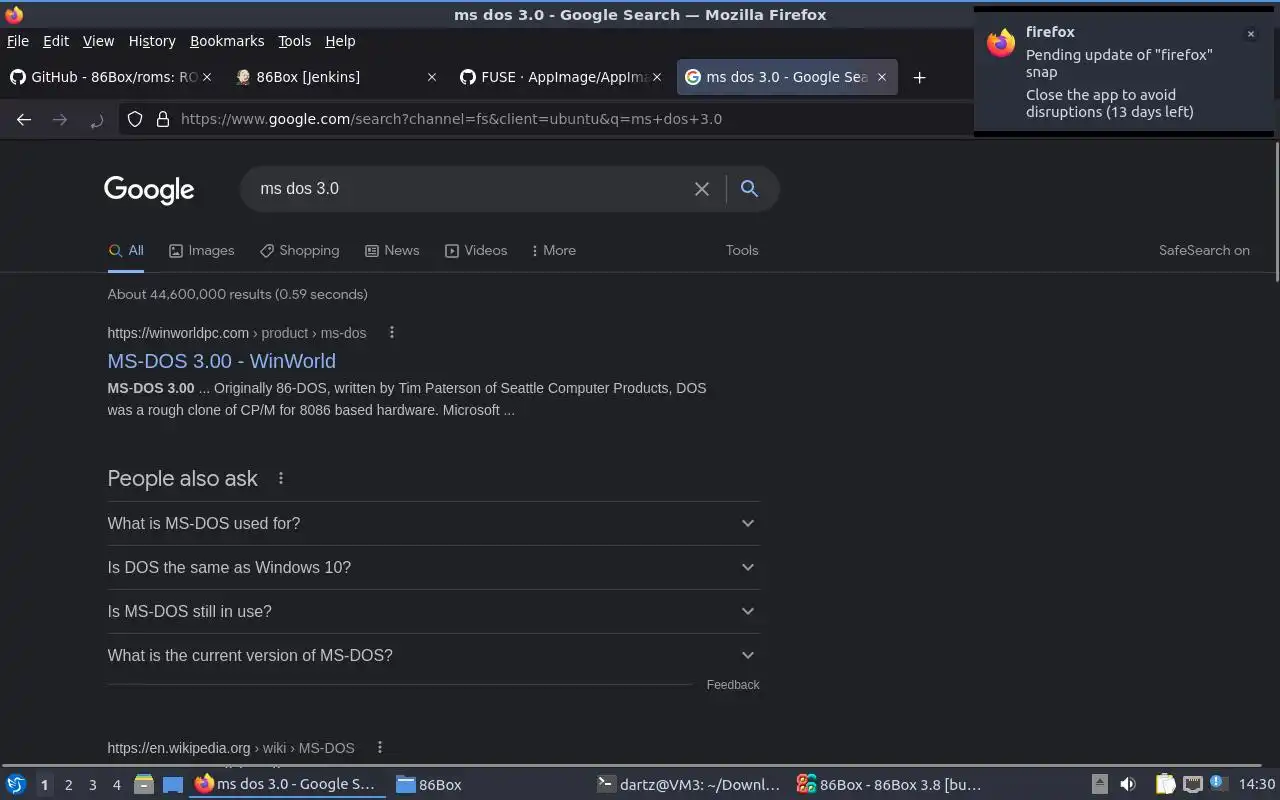This screenshot has height=800, width=1280.
Task: Open the History menu
Action: (x=152, y=41)
